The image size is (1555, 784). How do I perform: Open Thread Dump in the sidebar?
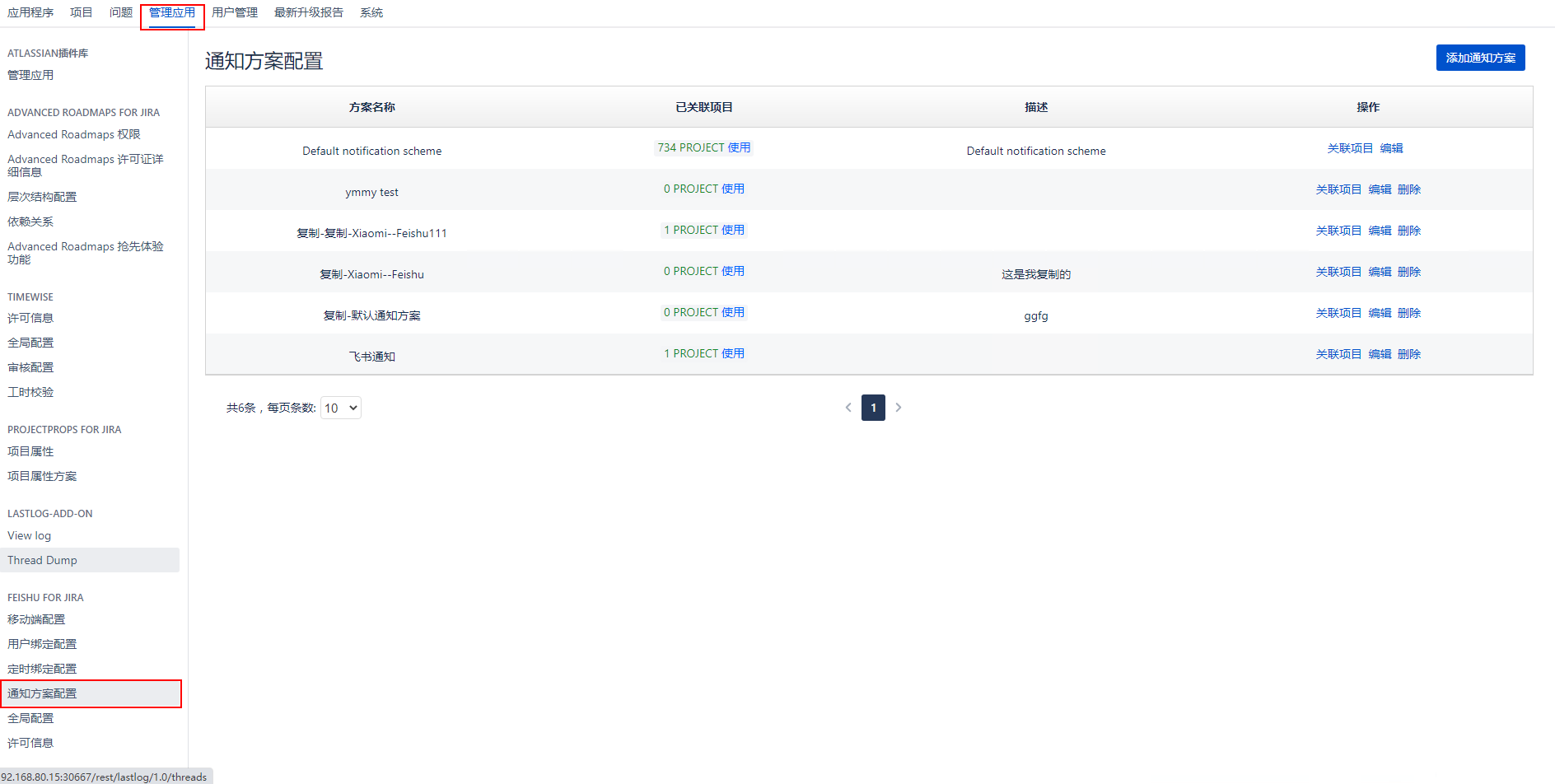[42, 560]
